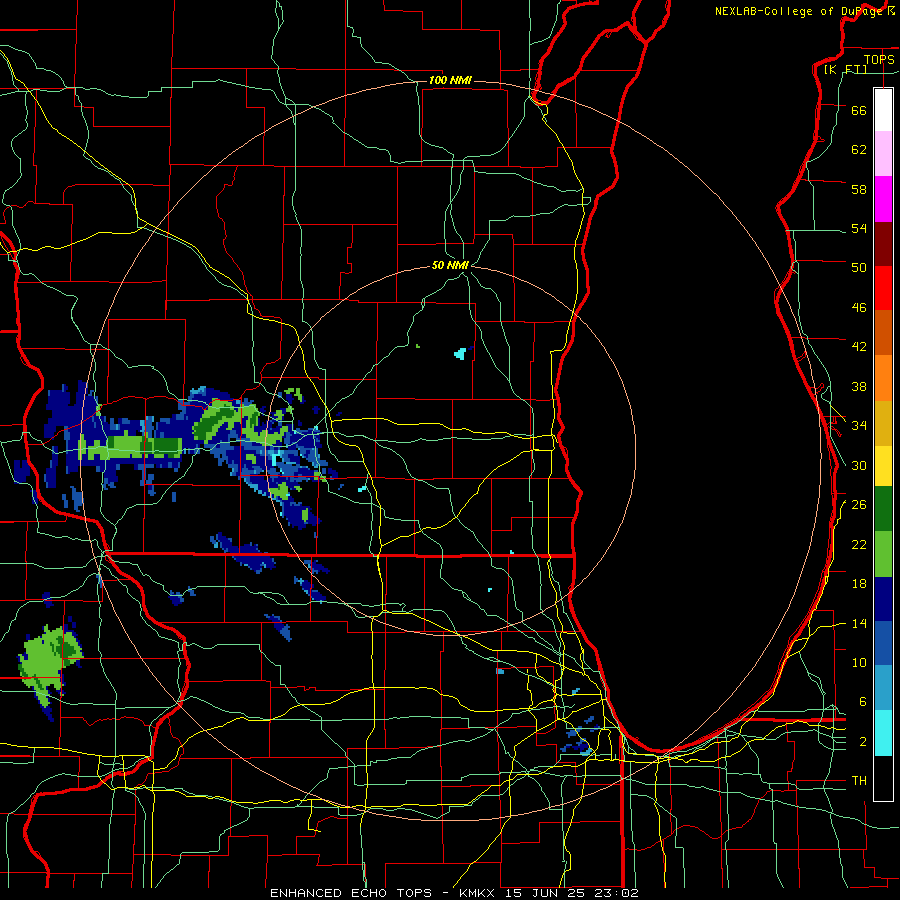Click the 'TH' legend label
The height and width of the screenshot is (900, 900).
859,781
